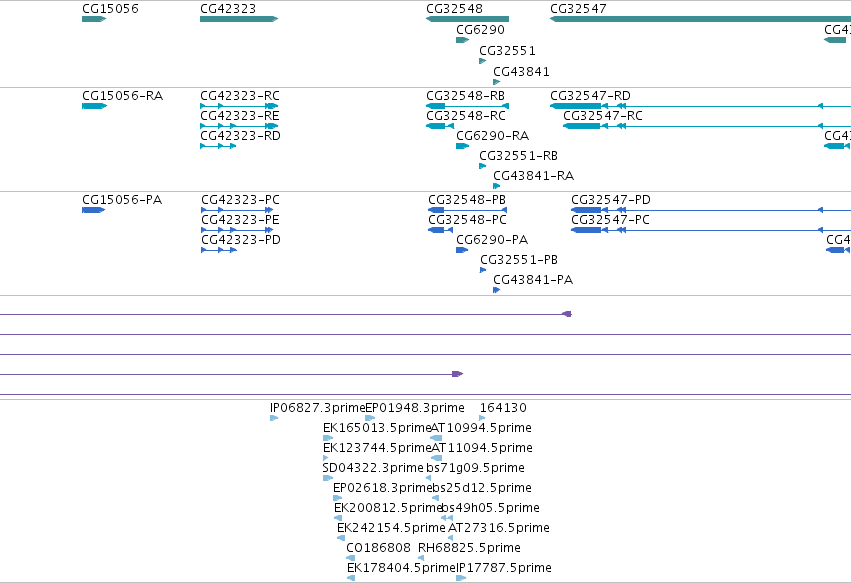Click transcript CG32548-RB
851x583 pixels.
[x=466, y=96]
